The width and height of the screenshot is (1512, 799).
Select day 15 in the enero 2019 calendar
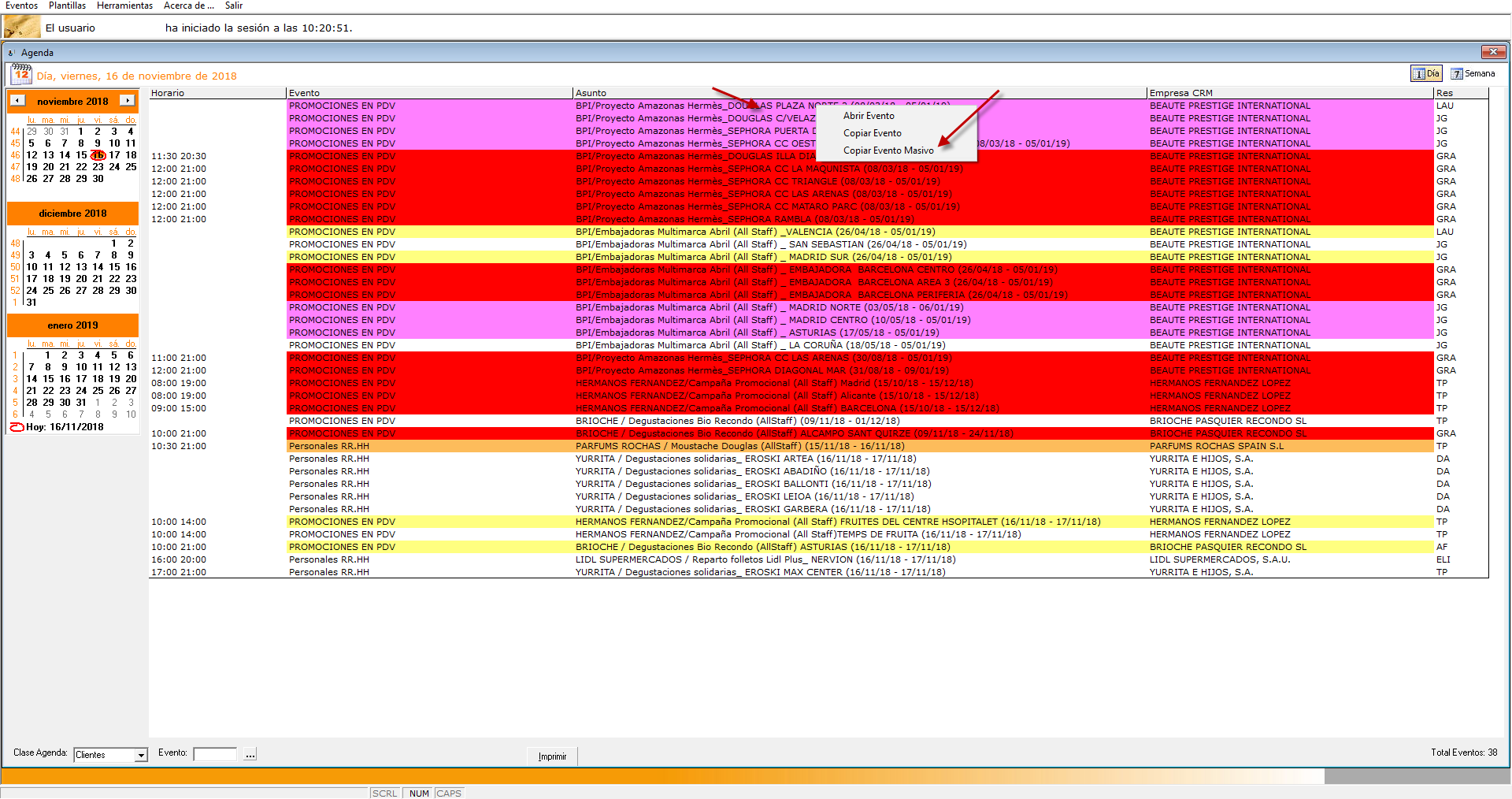point(48,379)
